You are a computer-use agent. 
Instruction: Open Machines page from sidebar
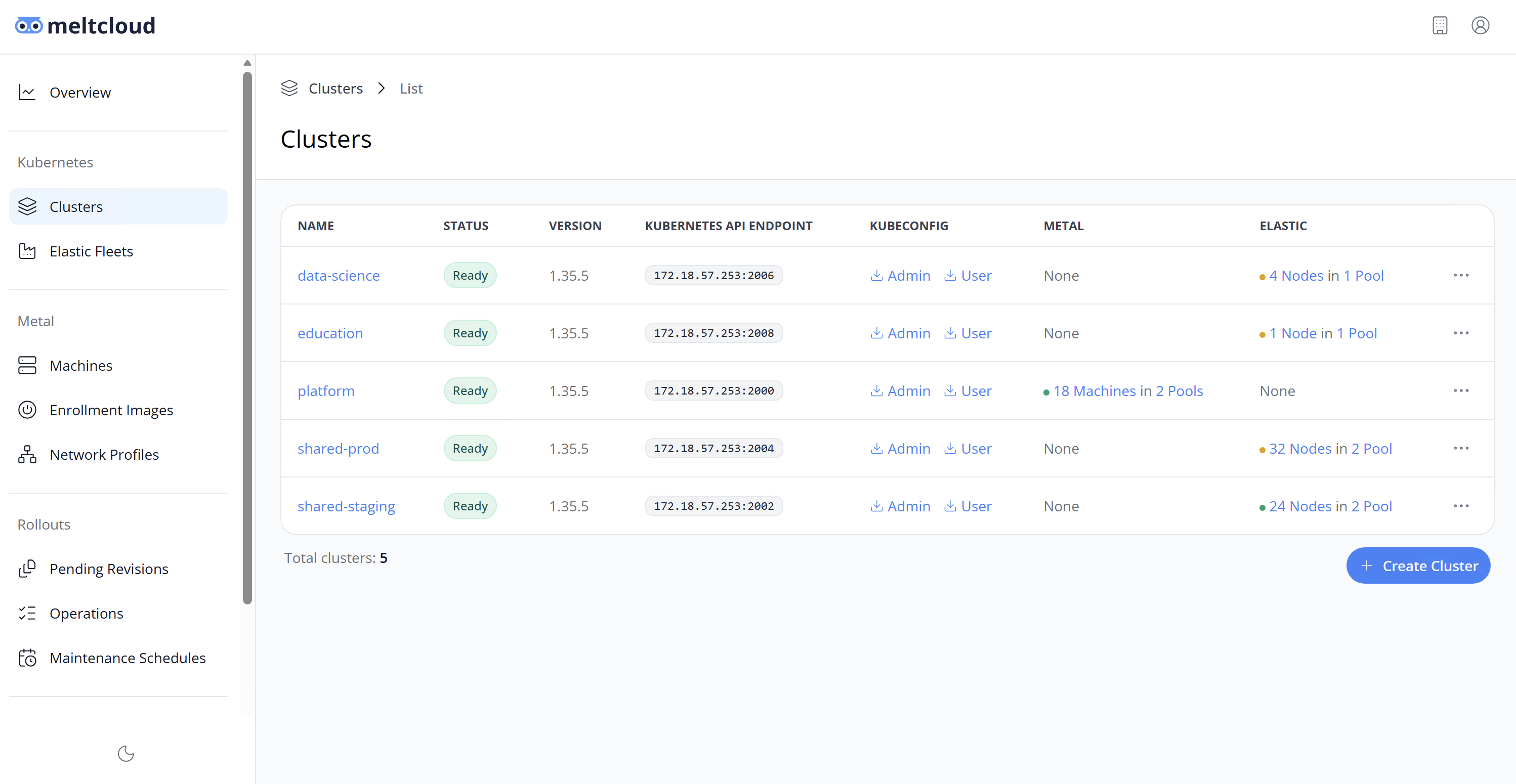(118, 365)
